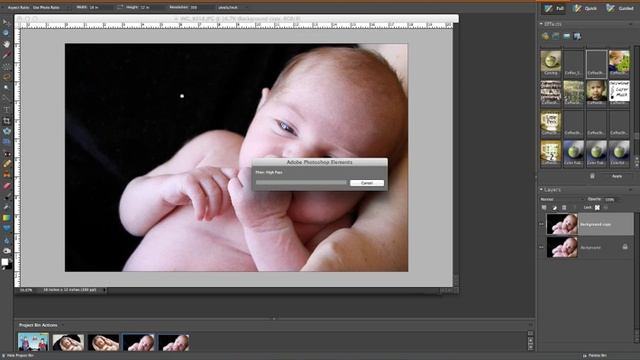This screenshot has width=640, height=360.
Task: Show Photo Effects in the Effects panel
Action: [x=567, y=36]
